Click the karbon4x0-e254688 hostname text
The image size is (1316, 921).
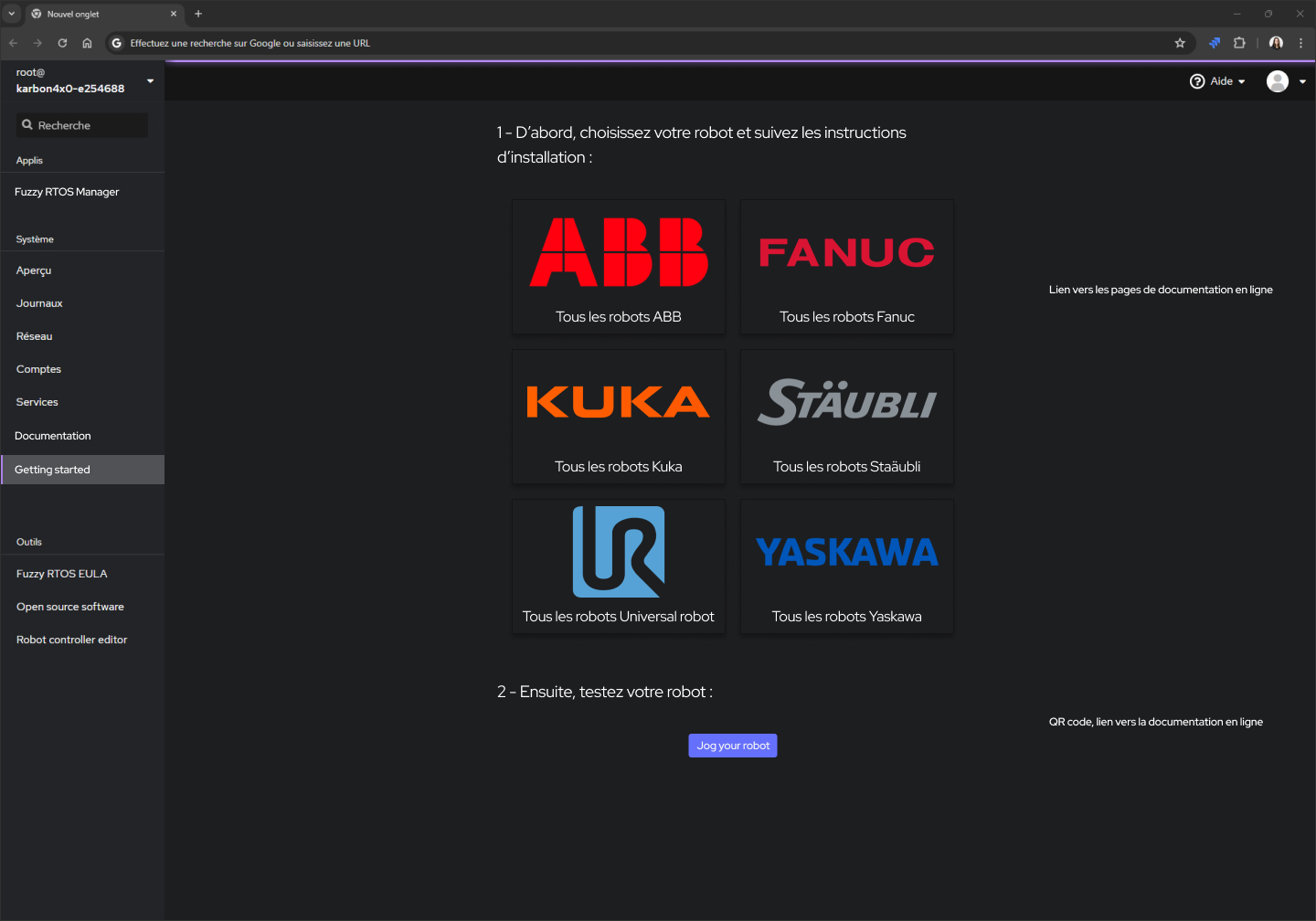[x=70, y=89]
